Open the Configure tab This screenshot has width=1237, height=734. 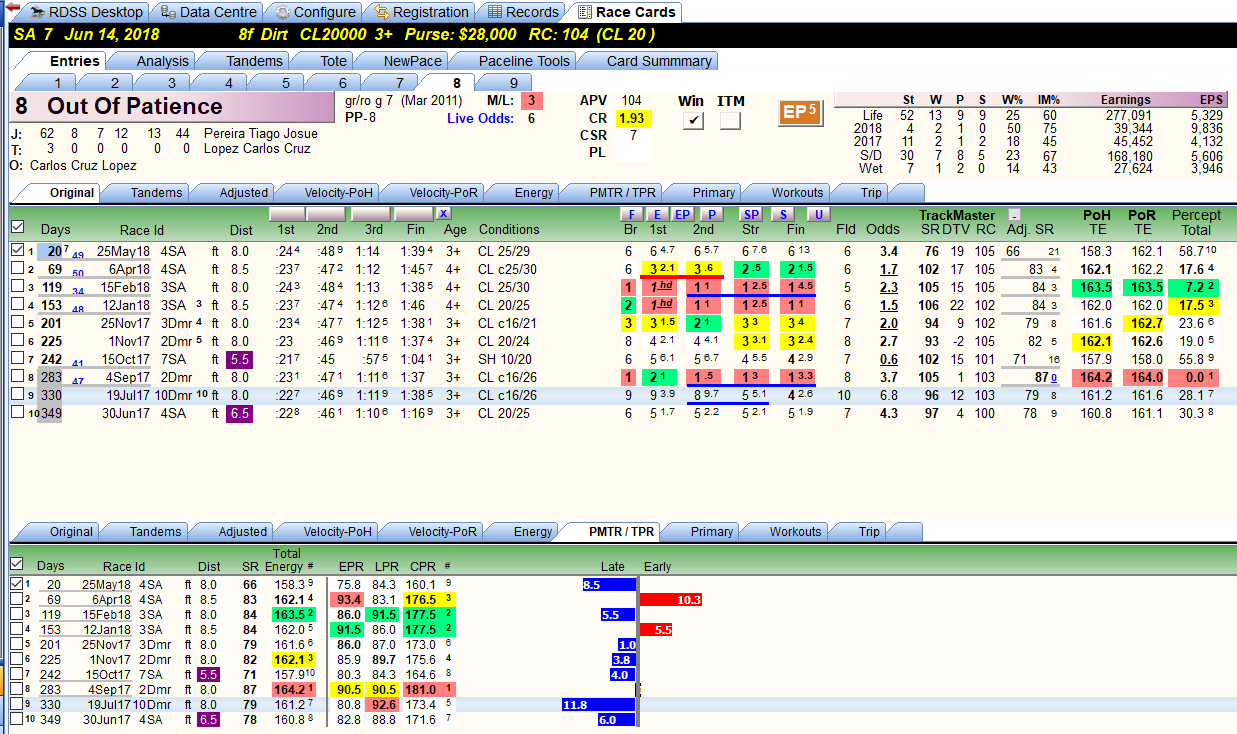(x=314, y=12)
